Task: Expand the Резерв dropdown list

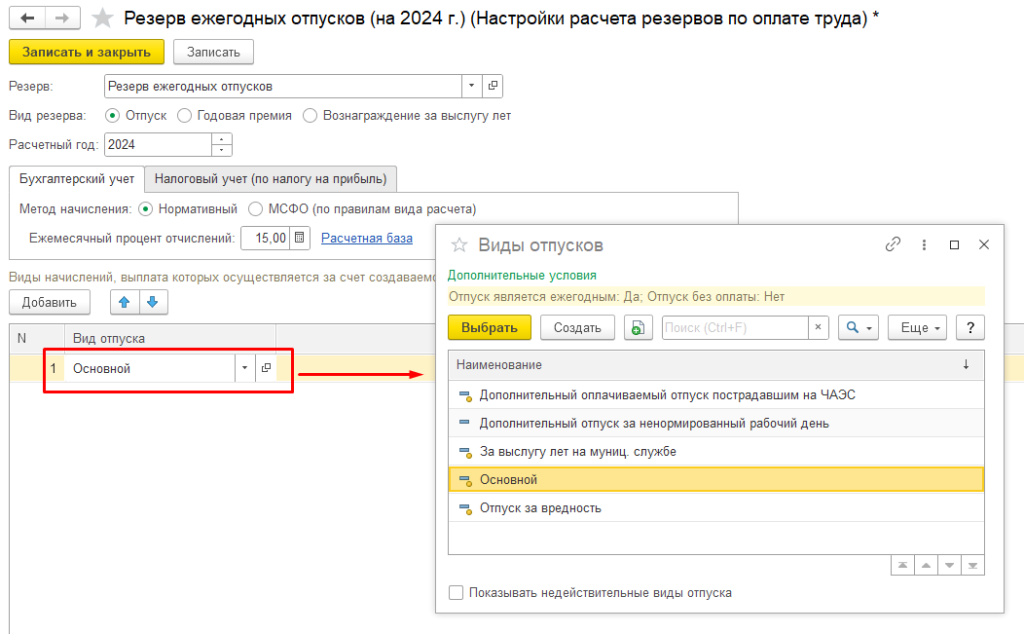Action: click(471, 87)
